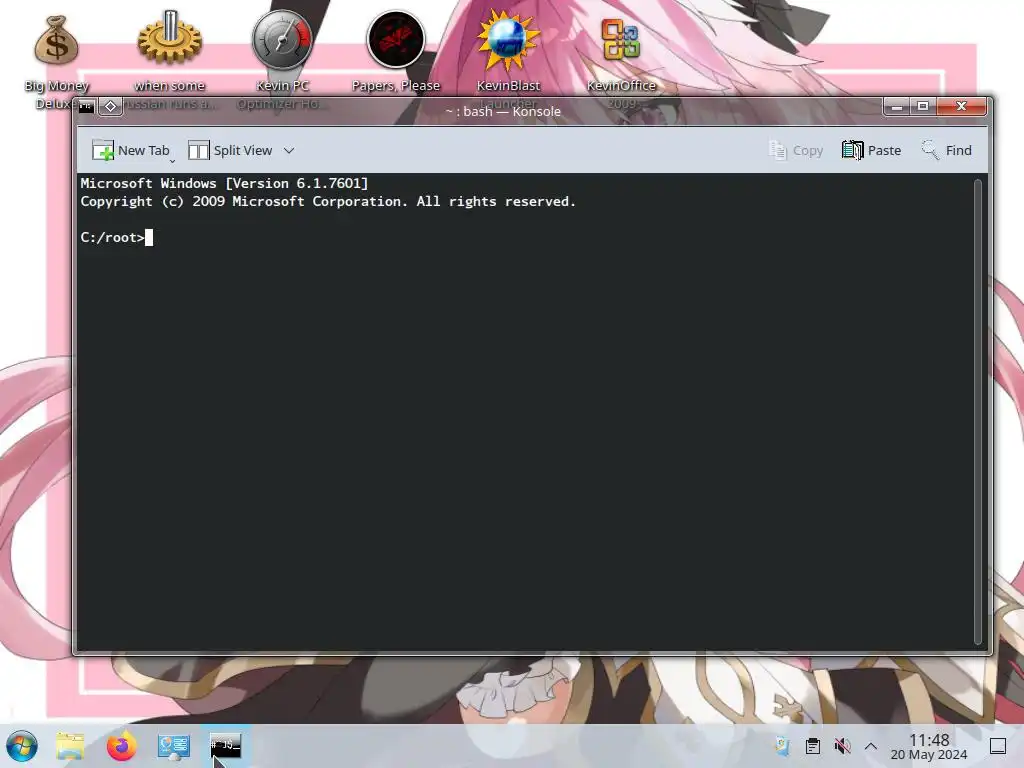
Task: Open the clipboard tray icon
Action: coord(812,746)
